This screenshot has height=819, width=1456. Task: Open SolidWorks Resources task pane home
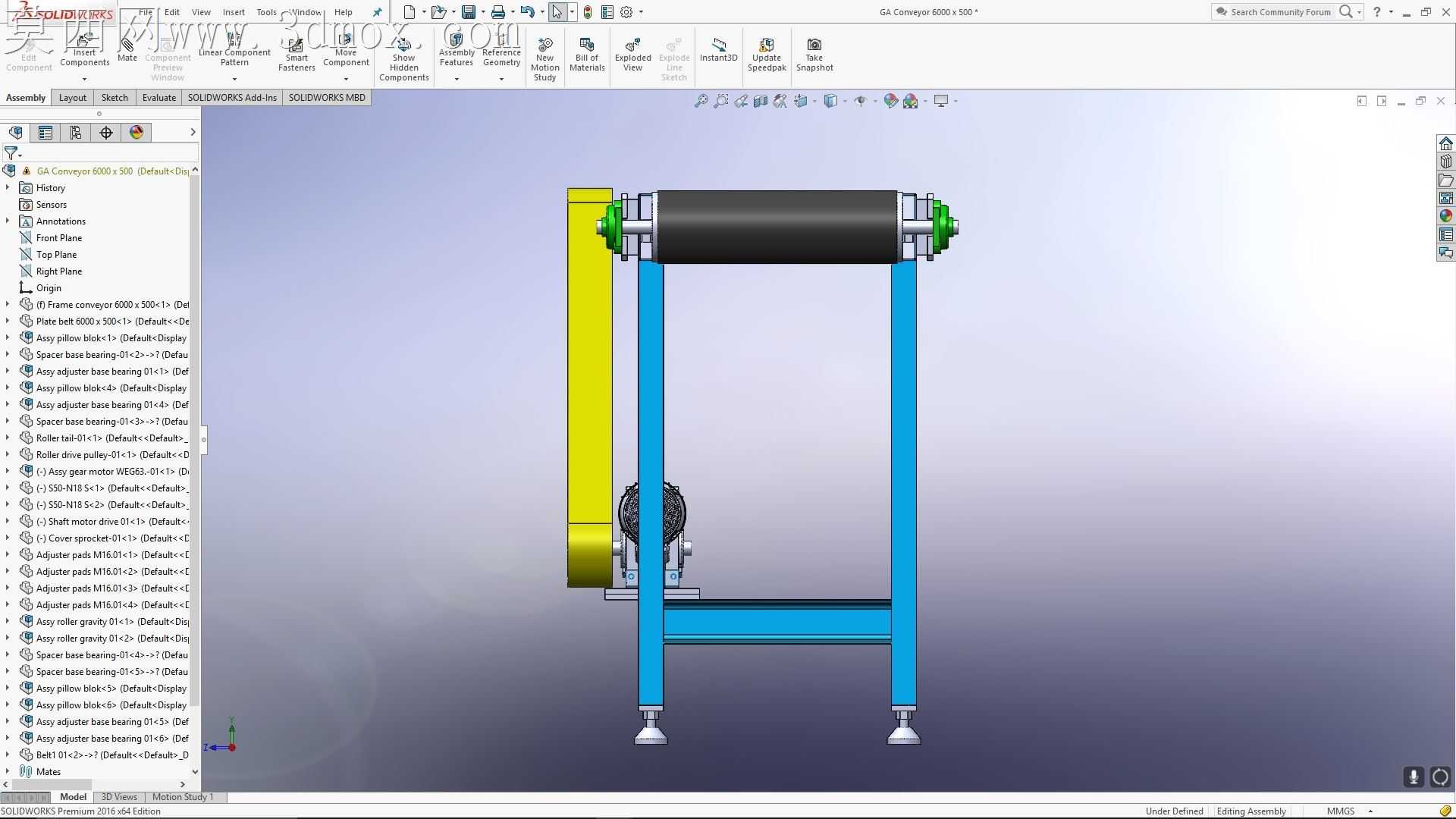tap(1446, 143)
